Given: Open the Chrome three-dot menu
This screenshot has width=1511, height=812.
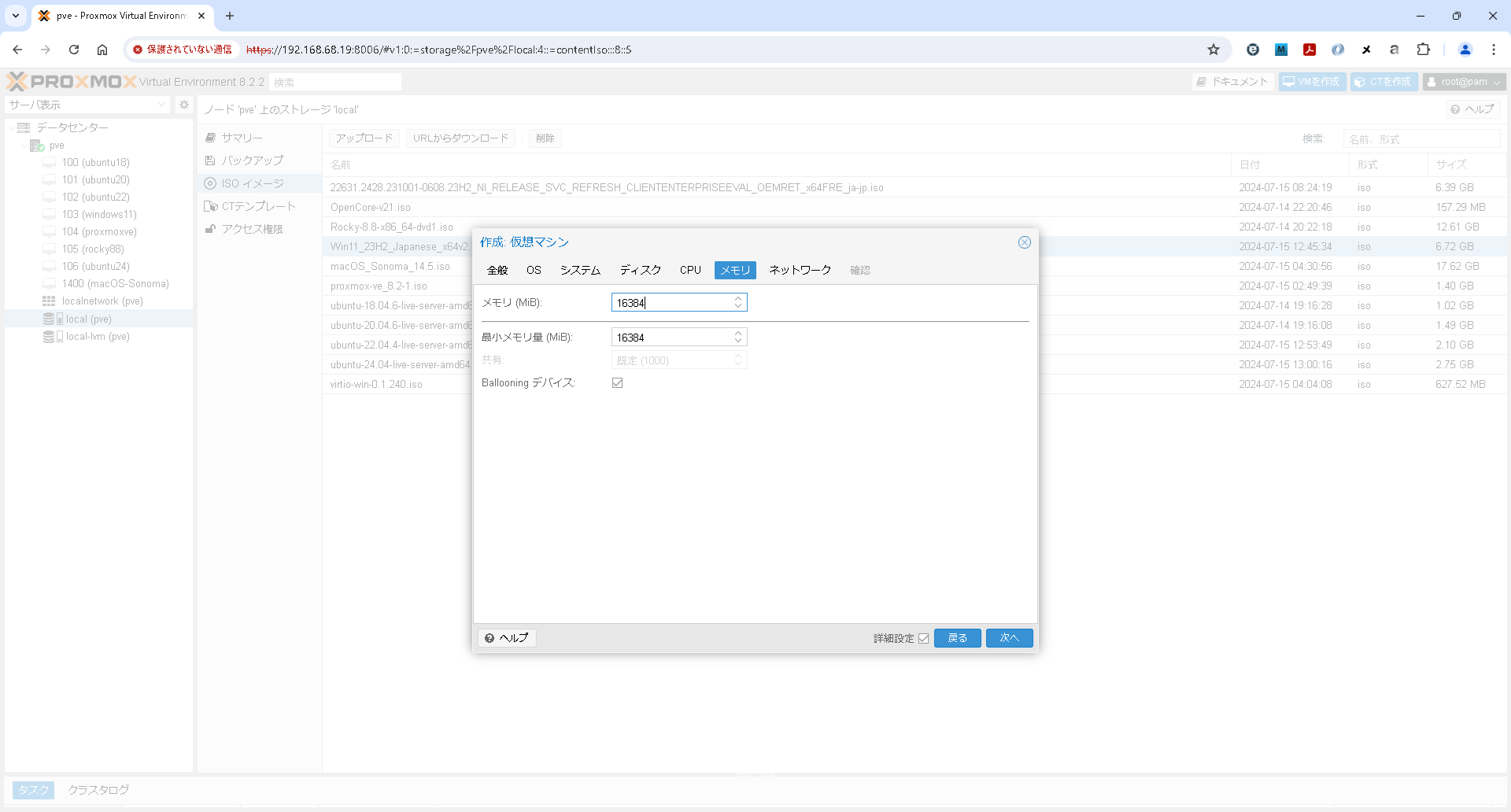Looking at the screenshot, I should click(1494, 50).
